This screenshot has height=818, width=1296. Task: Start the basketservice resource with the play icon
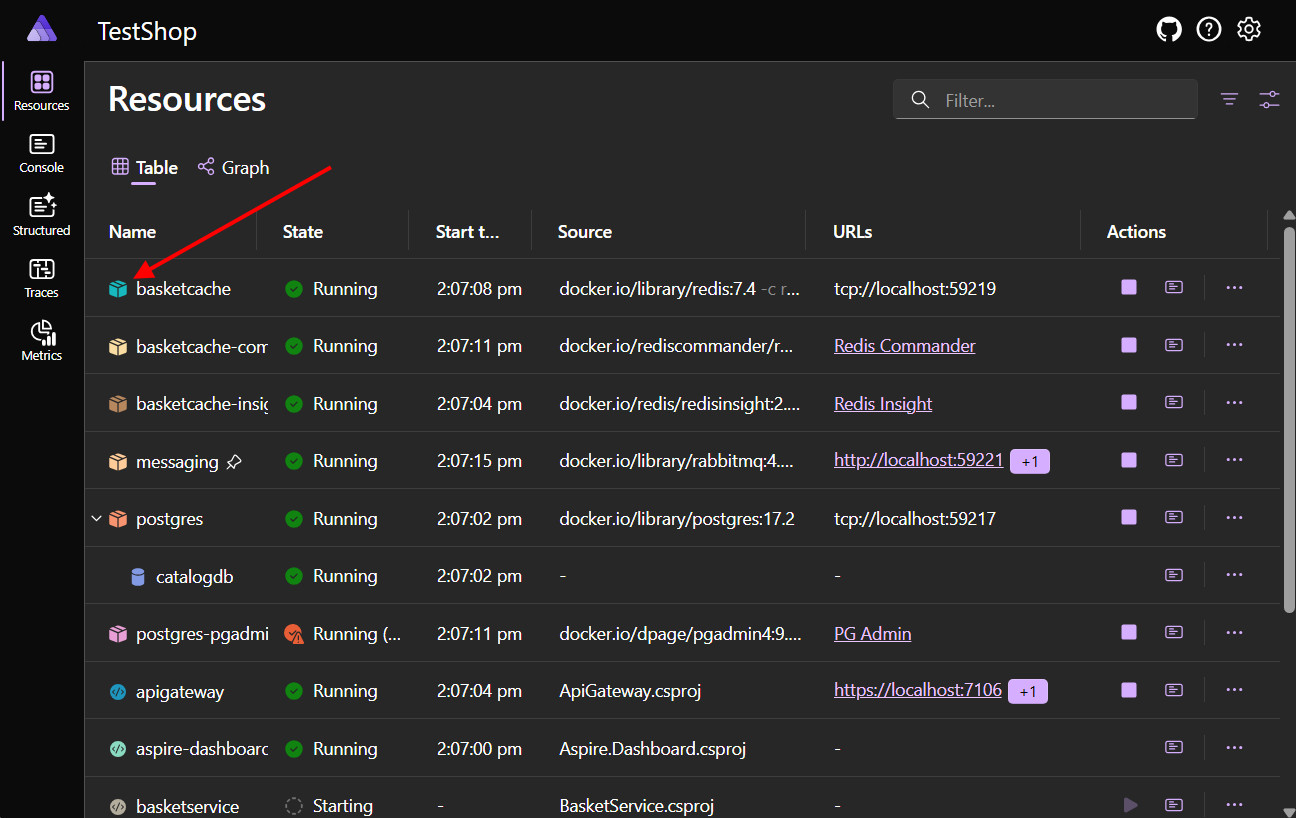click(x=1130, y=804)
